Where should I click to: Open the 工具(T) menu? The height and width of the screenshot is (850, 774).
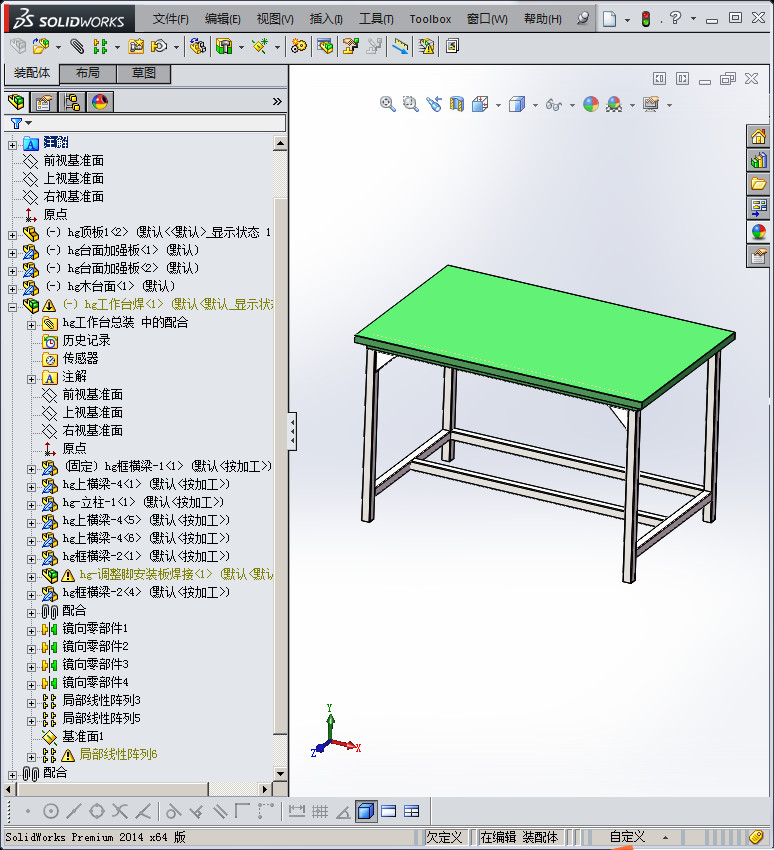coord(376,19)
